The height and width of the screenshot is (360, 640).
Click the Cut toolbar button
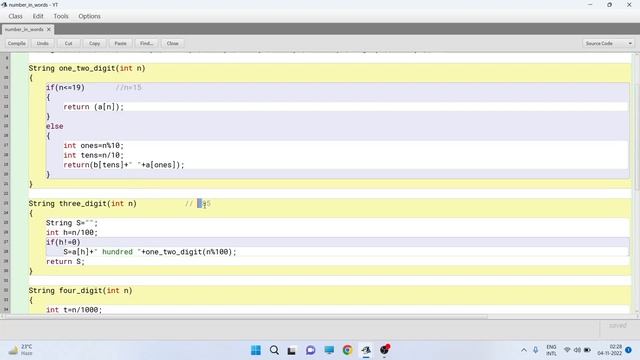click(x=69, y=43)
